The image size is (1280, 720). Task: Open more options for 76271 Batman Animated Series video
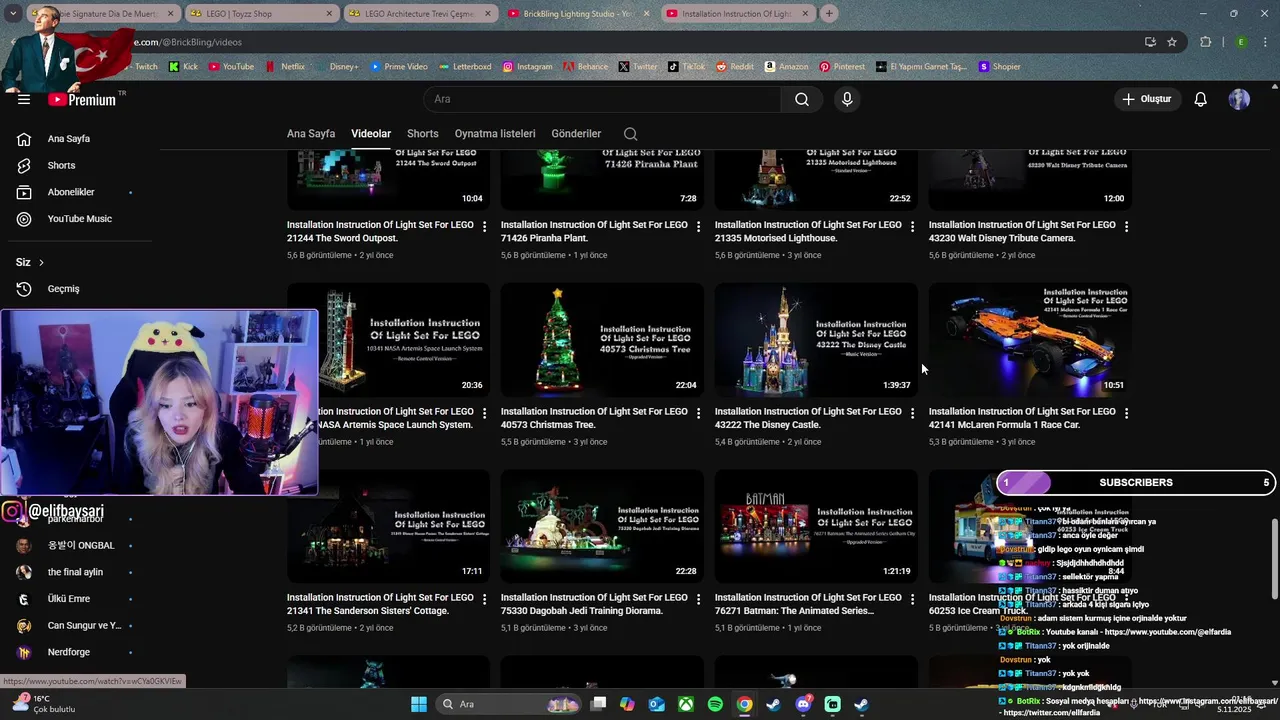[912, 599]
